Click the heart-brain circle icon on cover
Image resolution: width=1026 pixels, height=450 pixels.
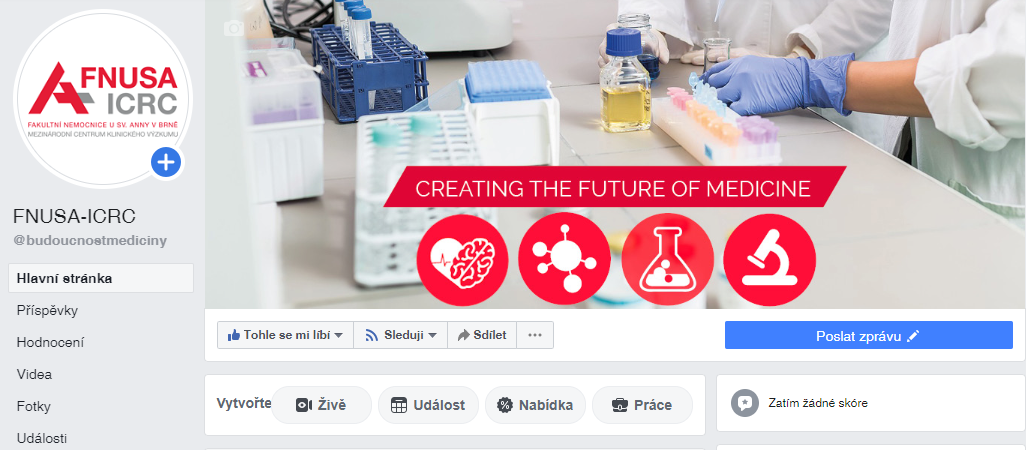[462, 259]
